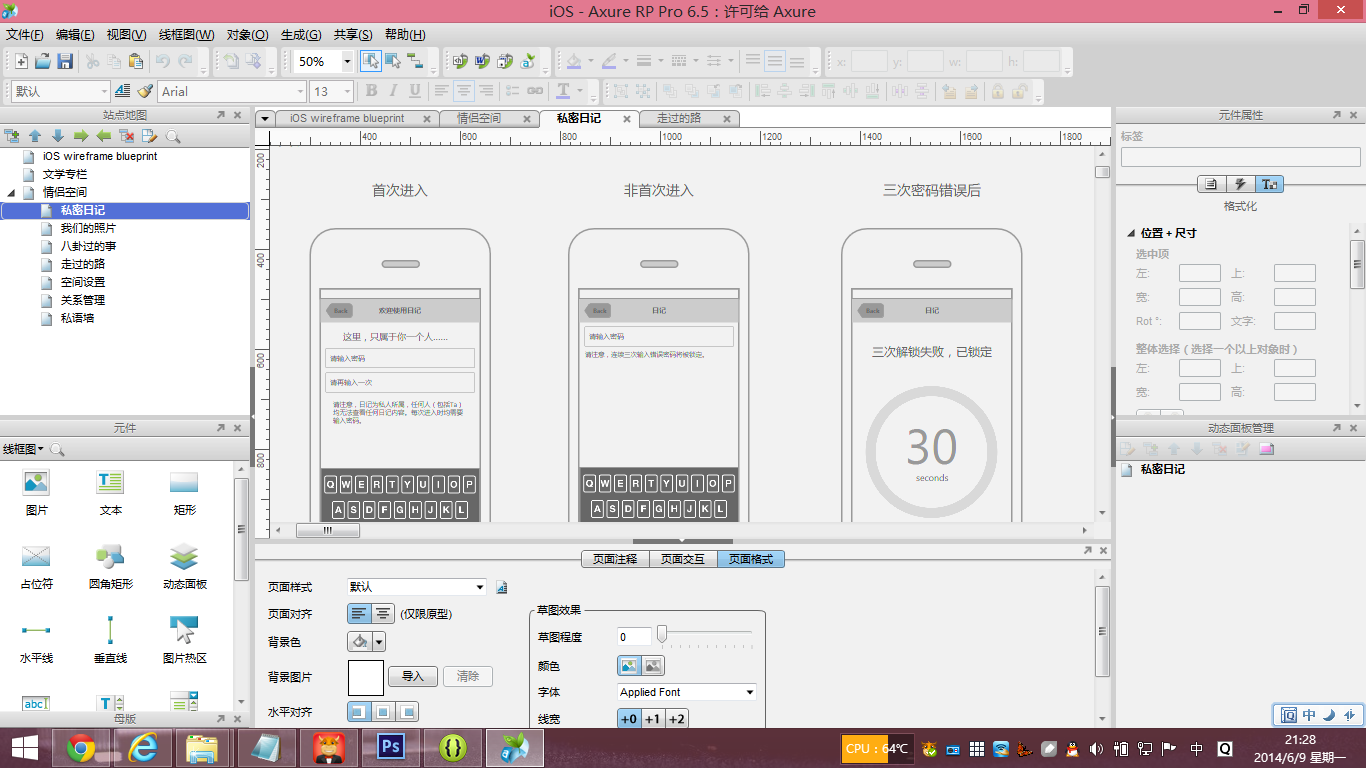Image resolution: width=1366 pixels, height=768 pixels.
Task: Open the tab list arrow left of the page tabs
Action: (265, 118)
